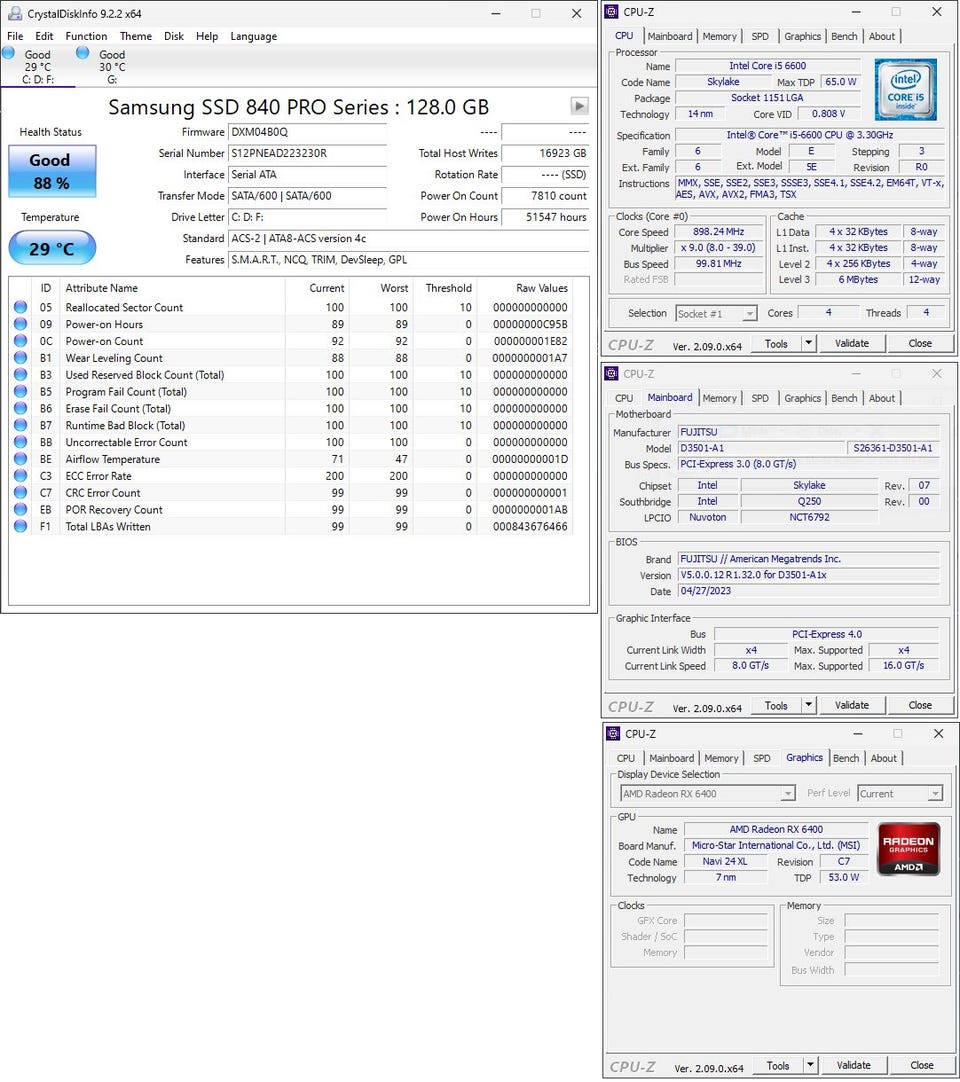
Task: Click status circle of Reallocated Sector Count row
Action: 21,307
